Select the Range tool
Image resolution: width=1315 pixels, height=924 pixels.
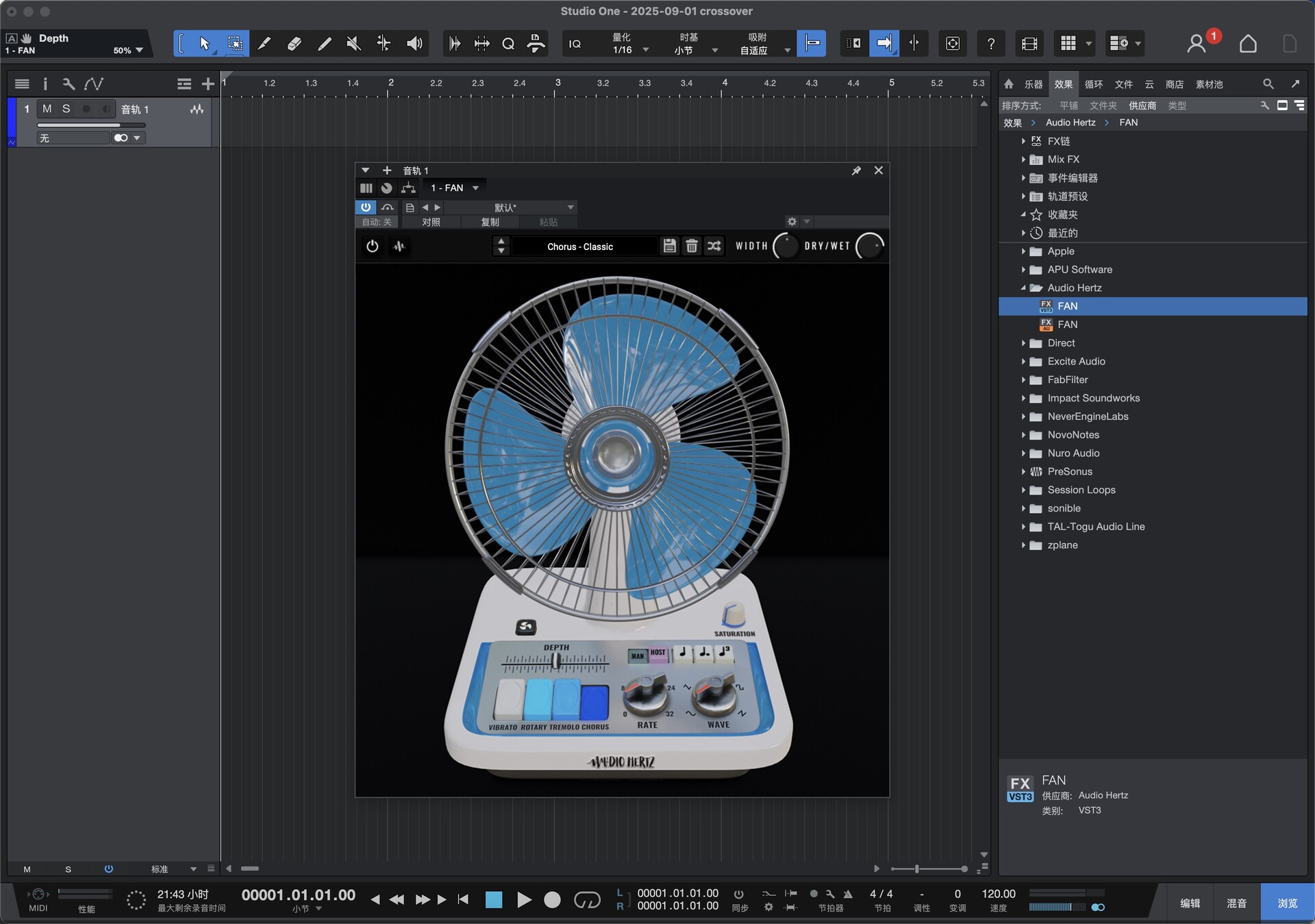pos(234,43)
